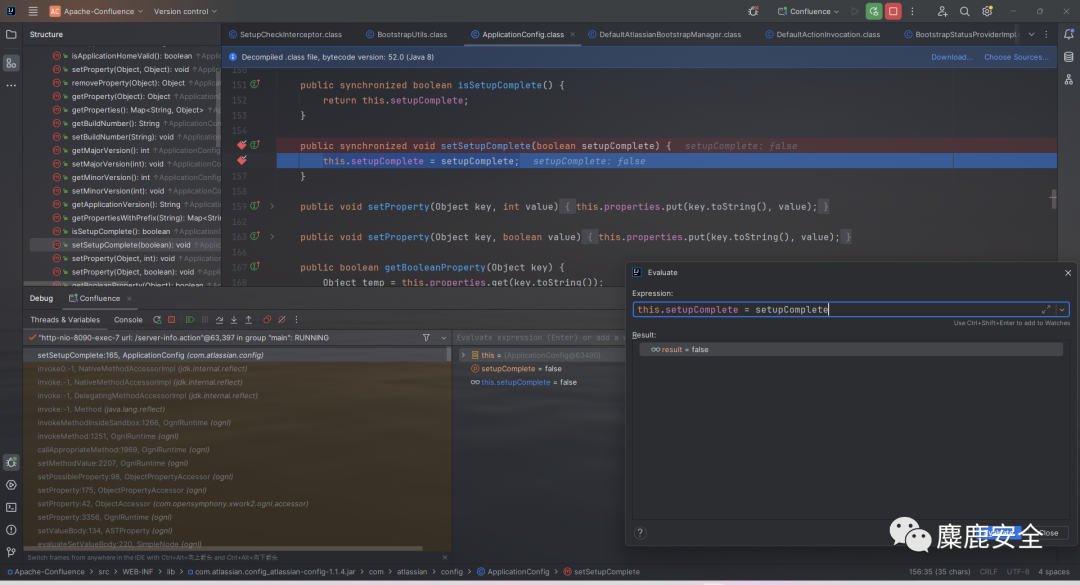Open the Debug tool window in left sidebar
The width and height of the screenshot is (1080, 585).
pos(11,462)
